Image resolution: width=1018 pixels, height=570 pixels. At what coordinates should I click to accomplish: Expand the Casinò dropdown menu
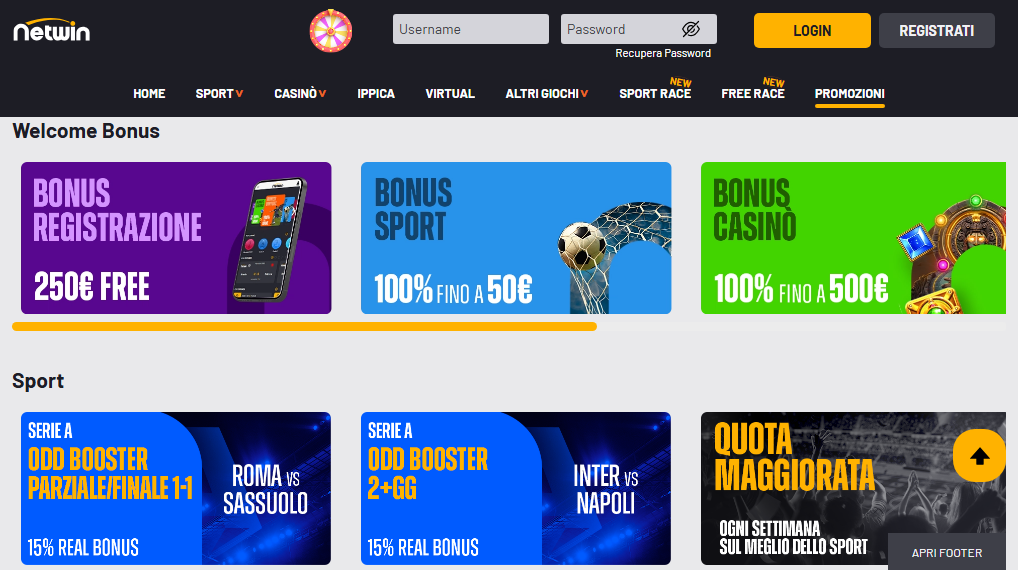coord(300,93)
